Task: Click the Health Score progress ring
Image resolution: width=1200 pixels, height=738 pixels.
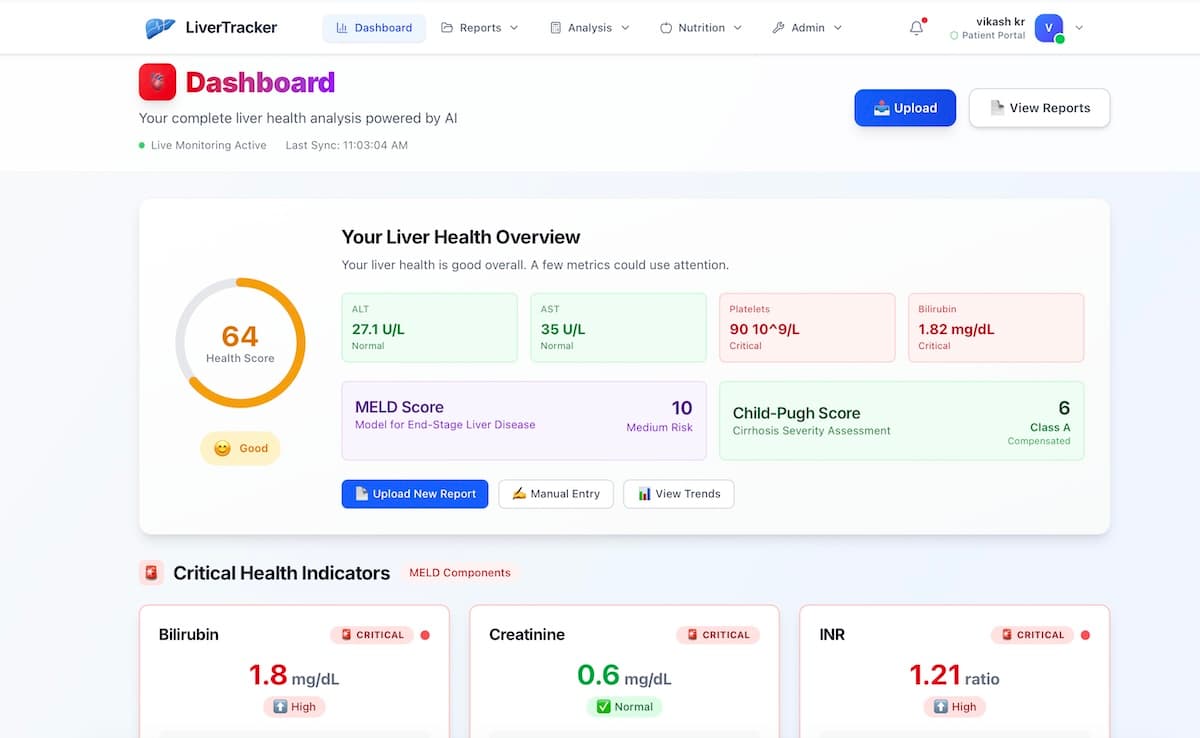Action: 240,340
